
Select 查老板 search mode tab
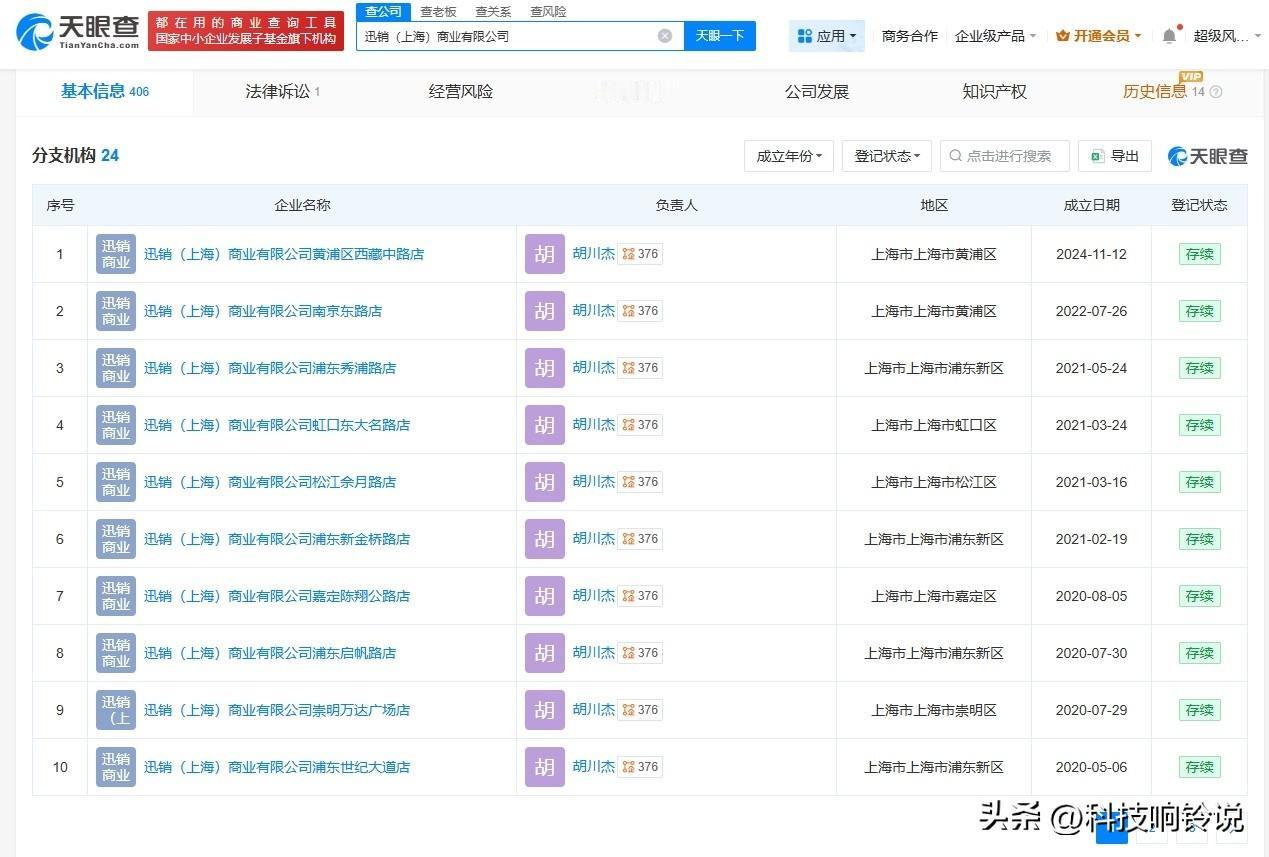(x=438, y=12)
